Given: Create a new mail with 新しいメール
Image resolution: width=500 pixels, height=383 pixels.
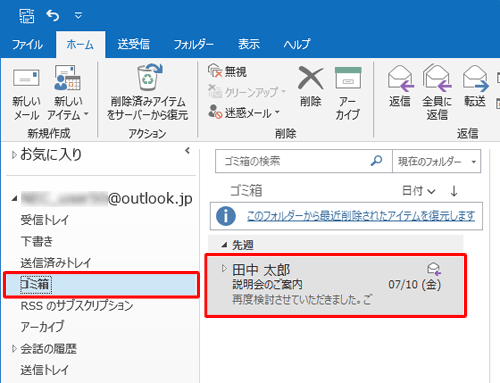Looking at the screenshot, I should coord(26,94).
